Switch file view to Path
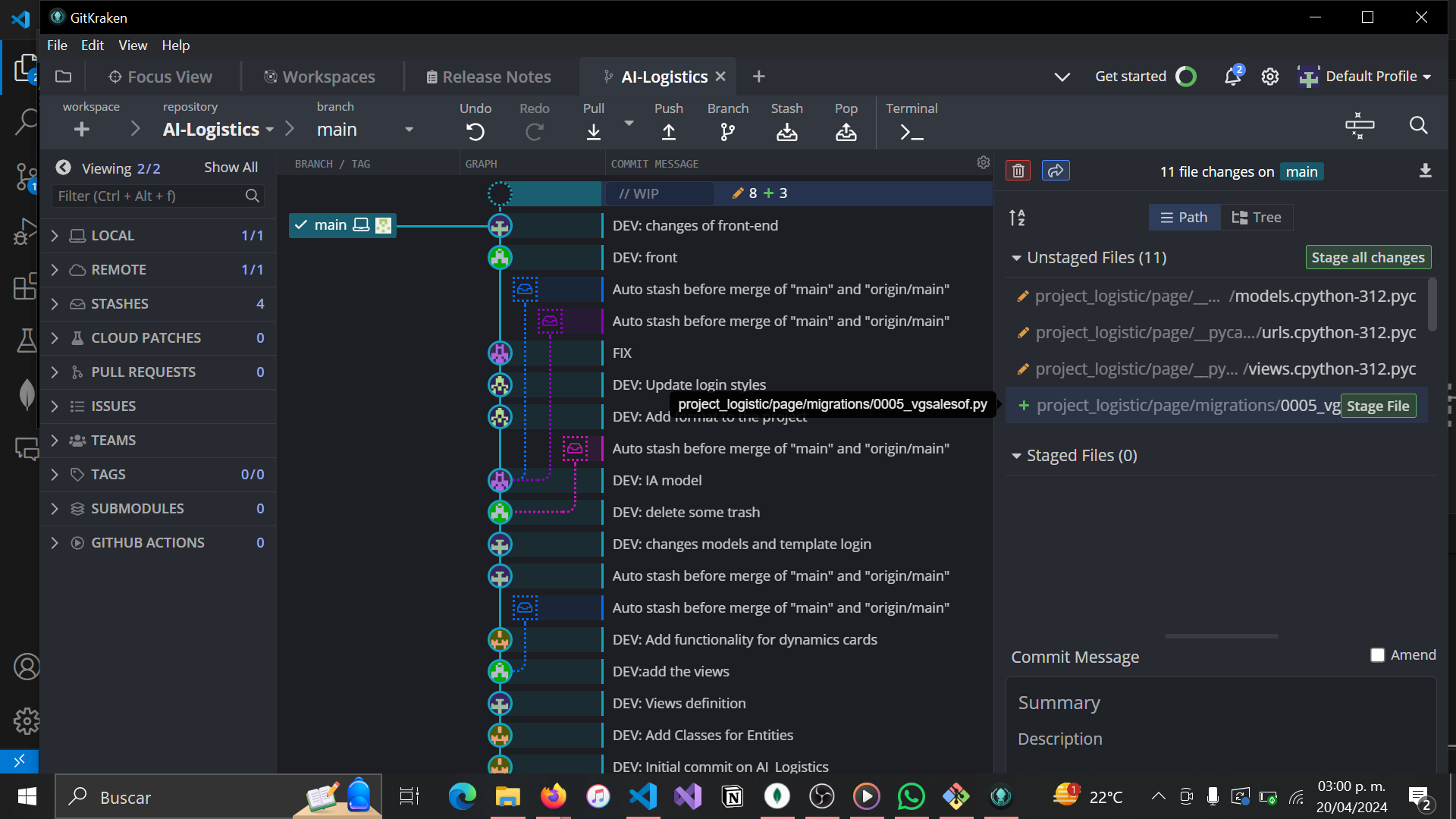The image size is (1456, 819). 1184,218
